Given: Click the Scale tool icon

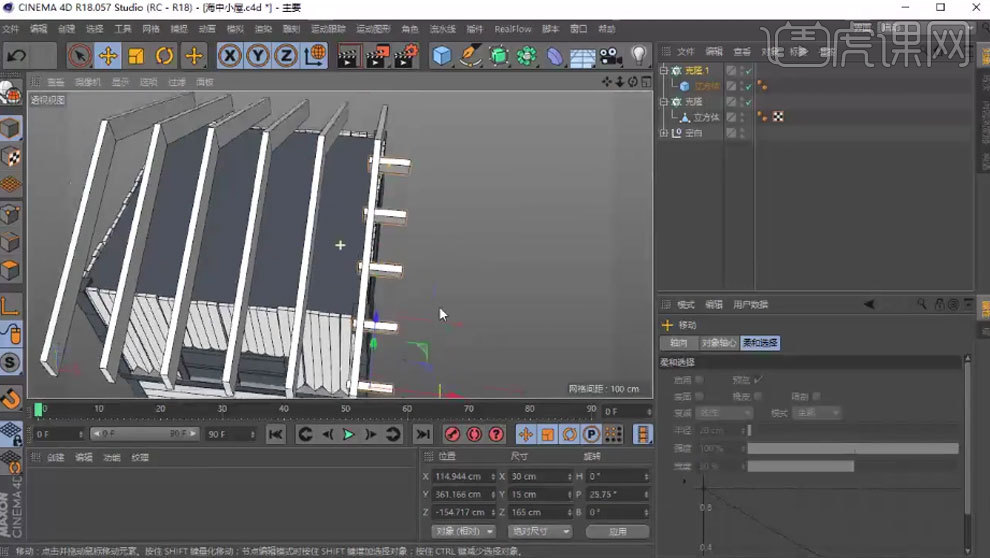Looking at the screenshot, I should tap(137, 56).
